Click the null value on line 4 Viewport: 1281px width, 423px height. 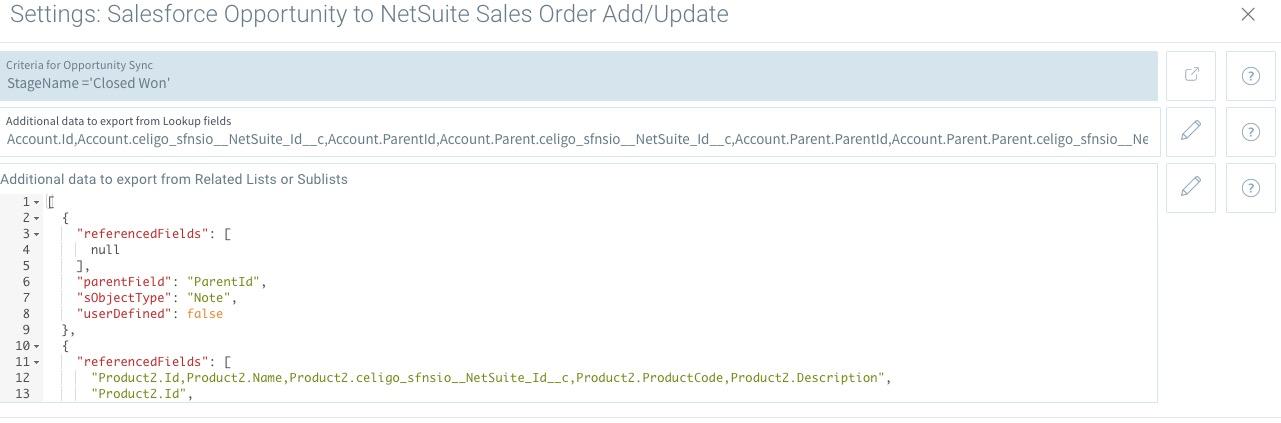point(105,250)
